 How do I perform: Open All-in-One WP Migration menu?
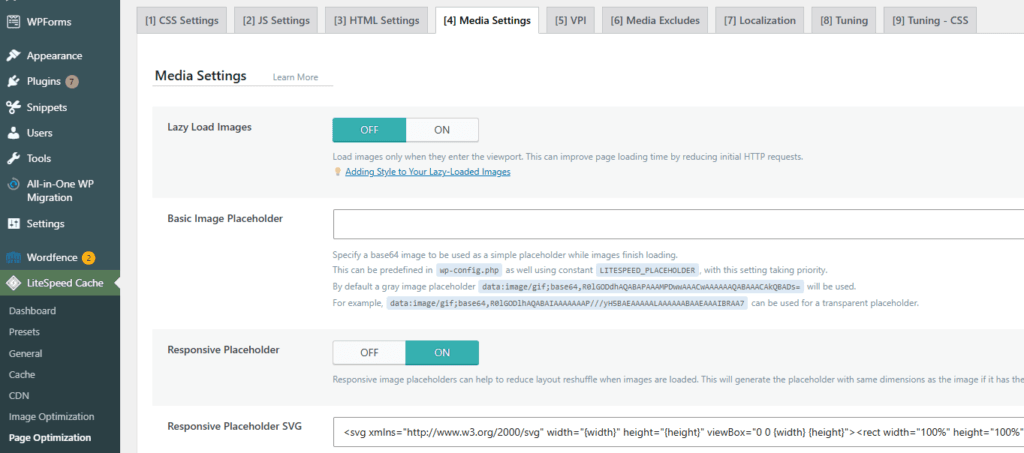[60, 191]
